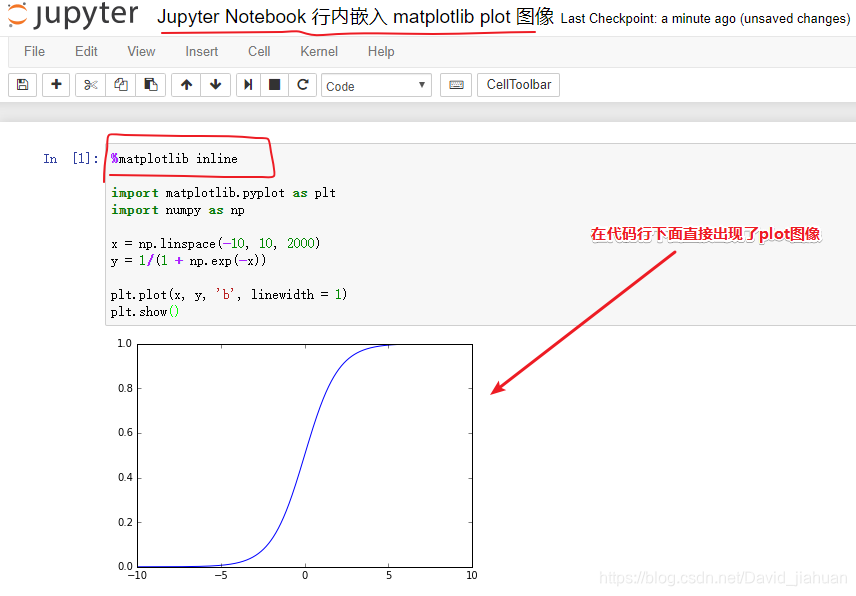
Task: Copy the selected cell
Action: click(120, 85)
